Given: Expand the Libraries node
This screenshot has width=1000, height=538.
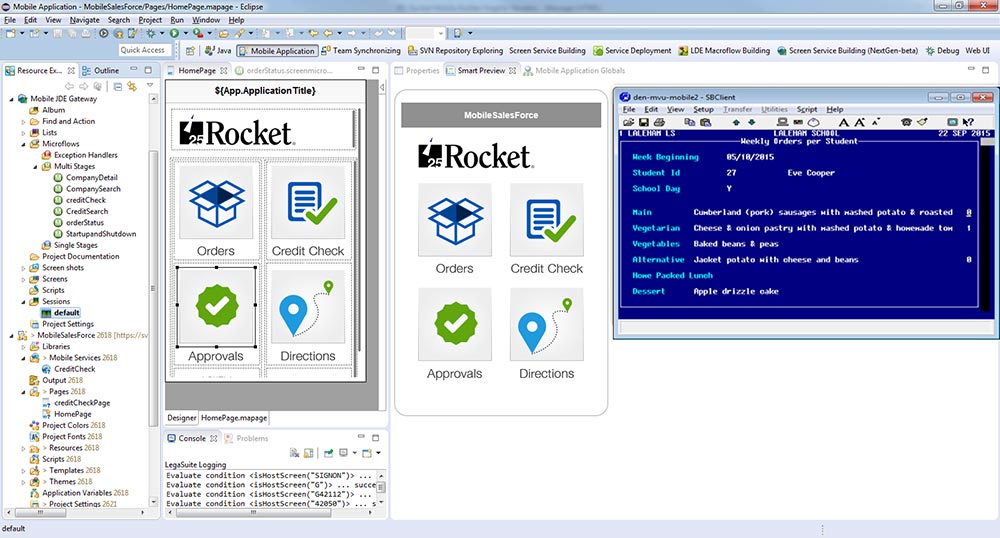Looking at the screenshot, I should point(24,347).
